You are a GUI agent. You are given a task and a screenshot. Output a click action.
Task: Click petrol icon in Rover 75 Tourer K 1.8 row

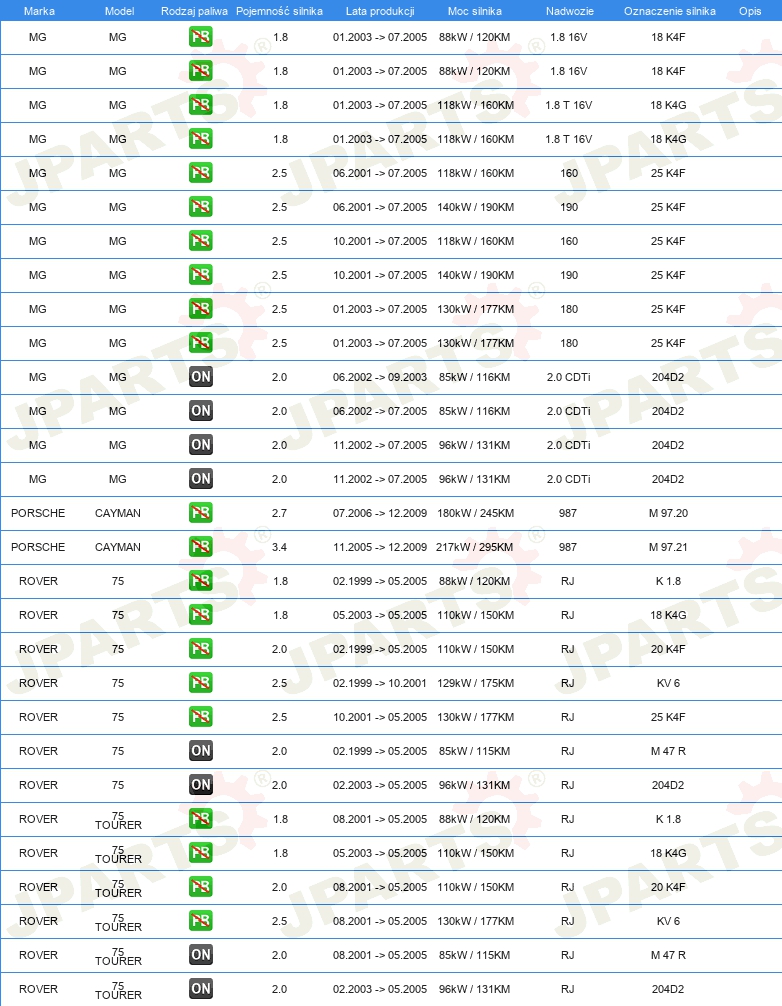(201, 819)
